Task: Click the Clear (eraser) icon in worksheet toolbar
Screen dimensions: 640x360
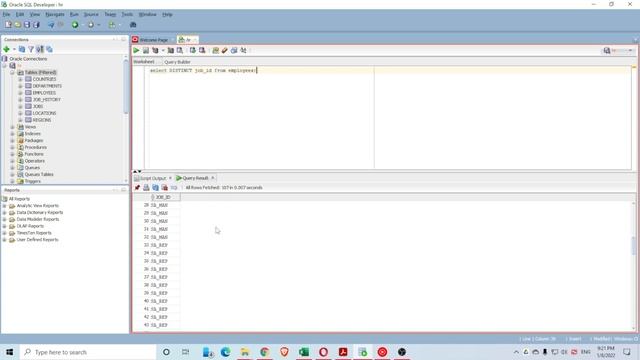Action: click(x=224, y=50)
